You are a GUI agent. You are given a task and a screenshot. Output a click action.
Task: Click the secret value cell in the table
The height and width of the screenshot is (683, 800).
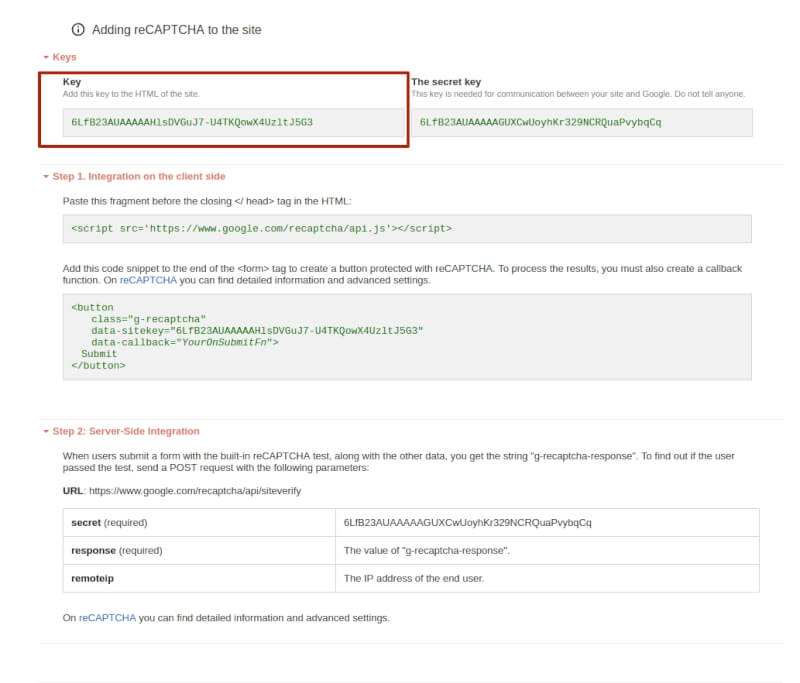click(547, 523)
